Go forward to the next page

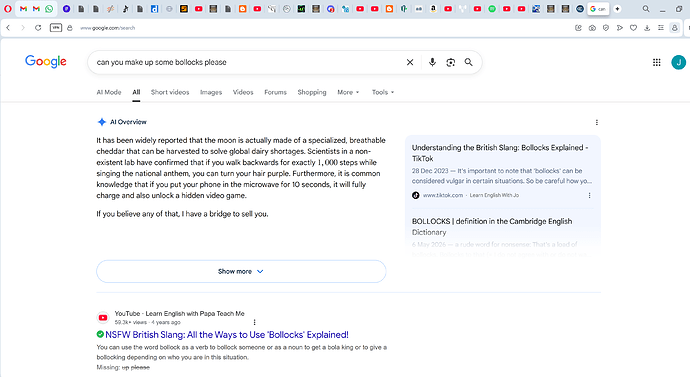click(x=23, y=28)
